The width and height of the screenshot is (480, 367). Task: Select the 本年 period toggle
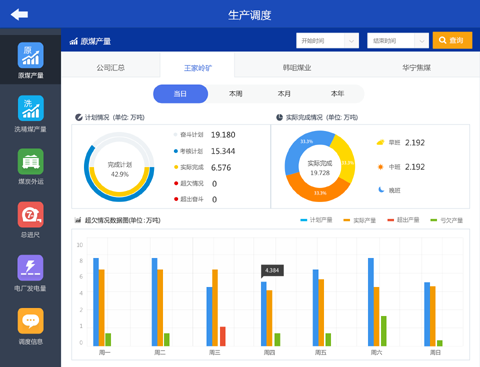[x=337, y=94]
